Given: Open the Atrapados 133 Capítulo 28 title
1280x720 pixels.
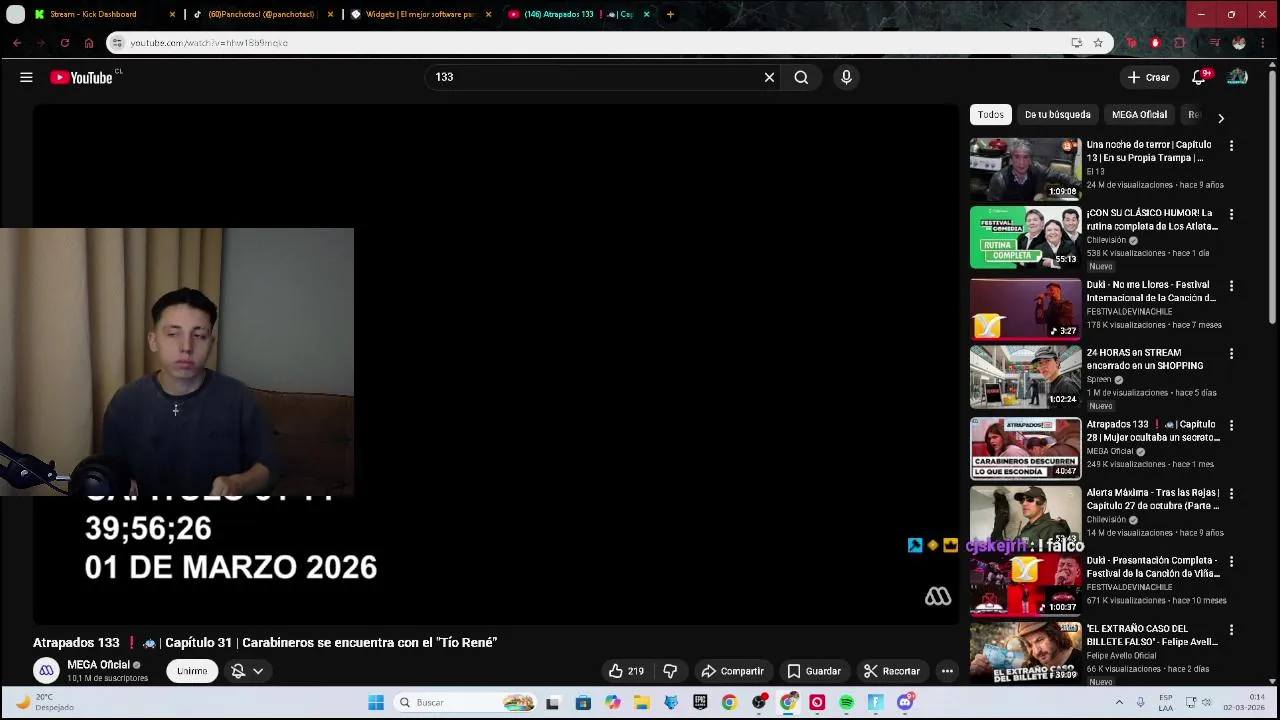Looking at the screenshot, I should [1153, 431].
